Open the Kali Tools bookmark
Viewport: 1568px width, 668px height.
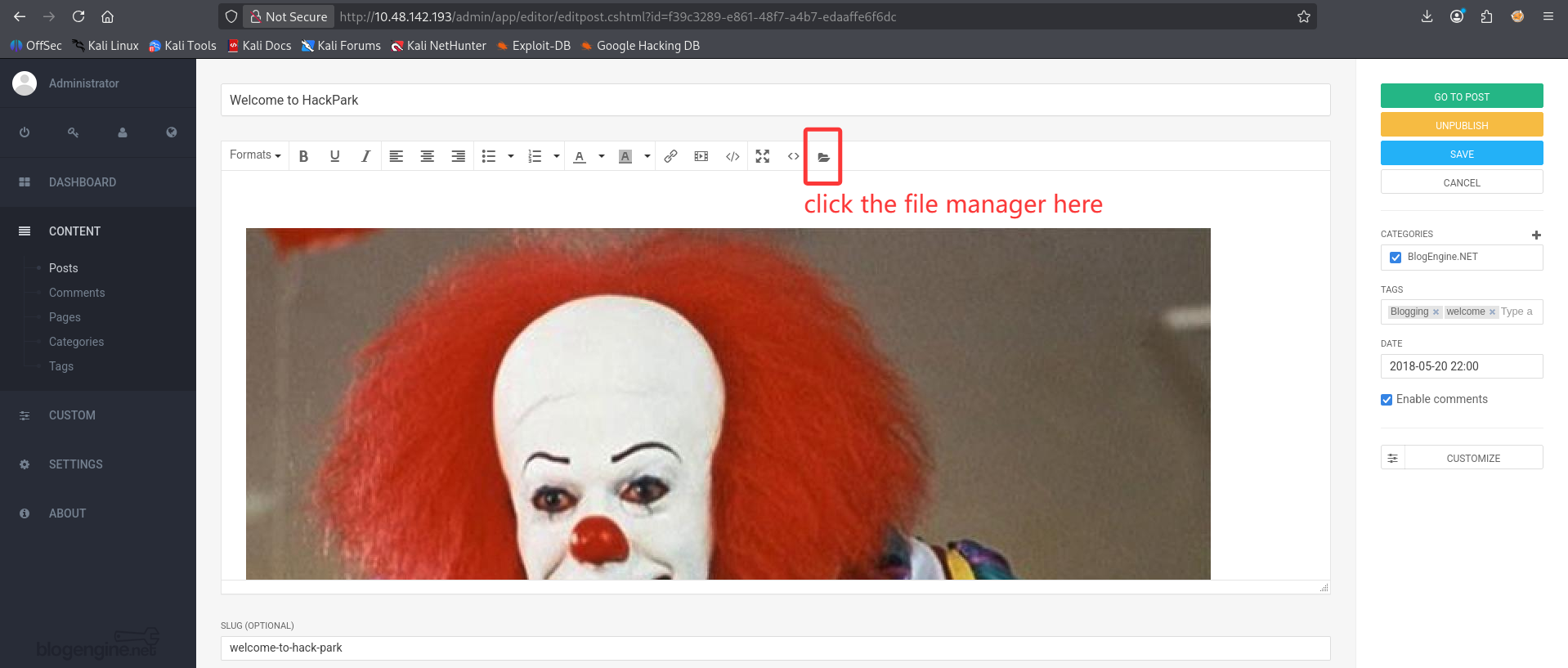click(x=182, y=46)
